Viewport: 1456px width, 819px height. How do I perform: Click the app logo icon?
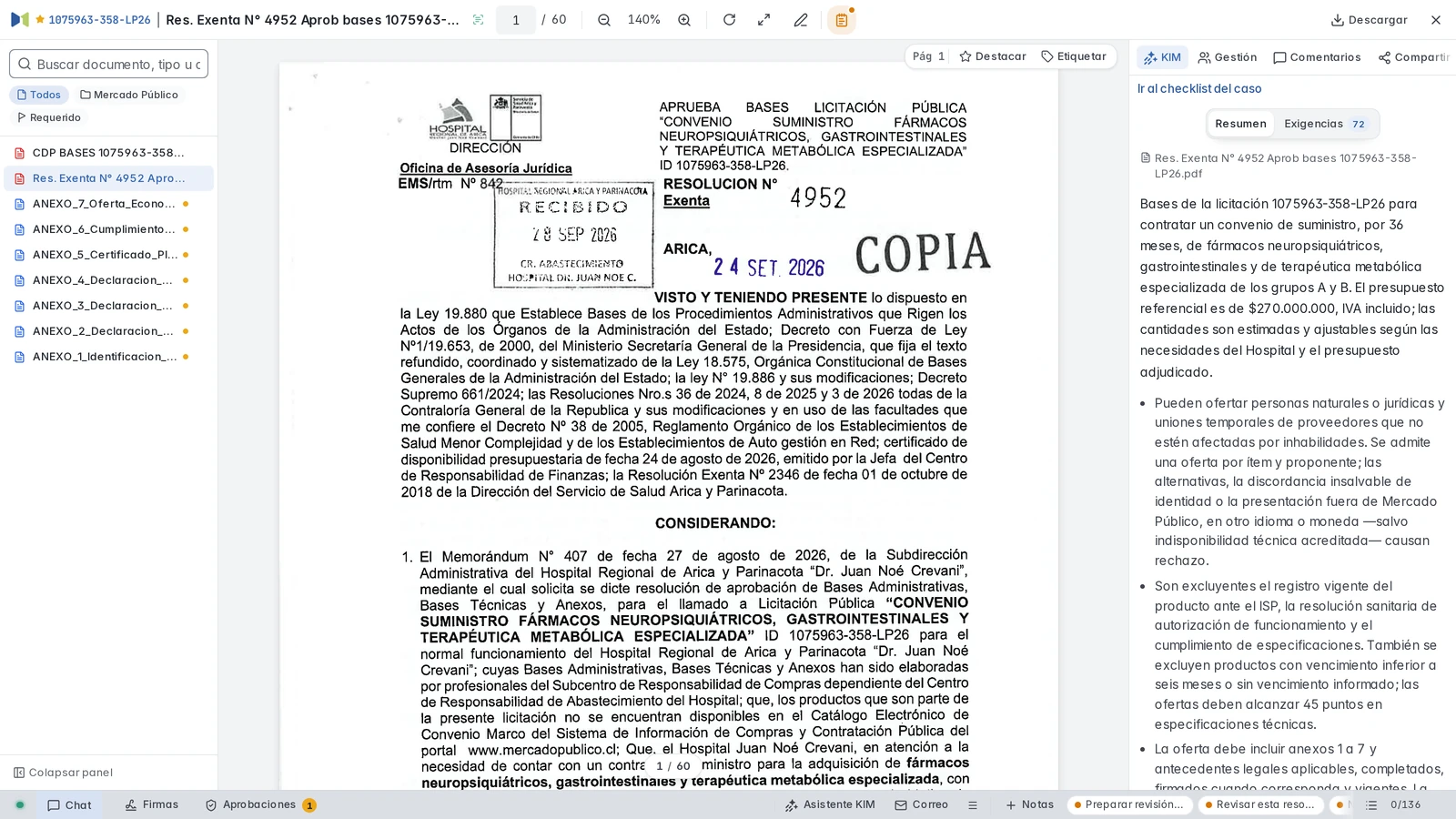pyautogui.click(x=20, y=19)
